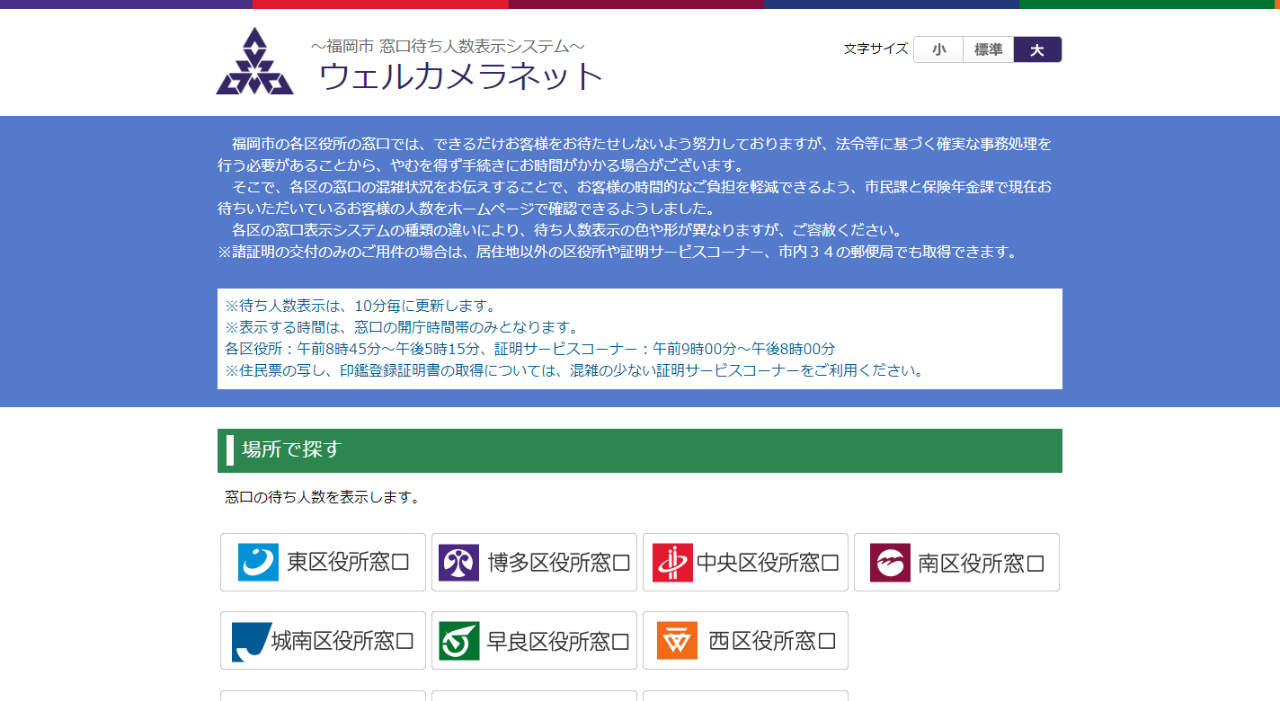This screenshot has height=701, width=1280.
Task: Open the ウェルカメラネット site title
Action: coord(461,76)
